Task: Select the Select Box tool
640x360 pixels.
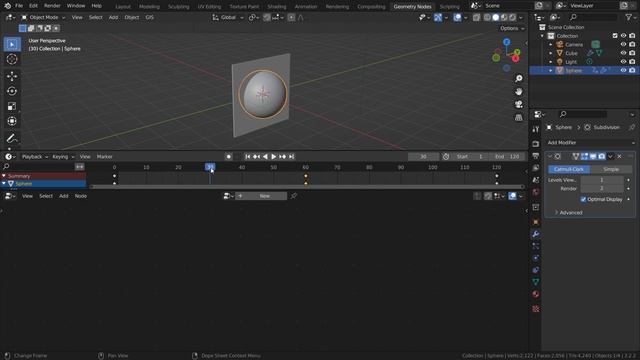Action: [x=12, y=44]
